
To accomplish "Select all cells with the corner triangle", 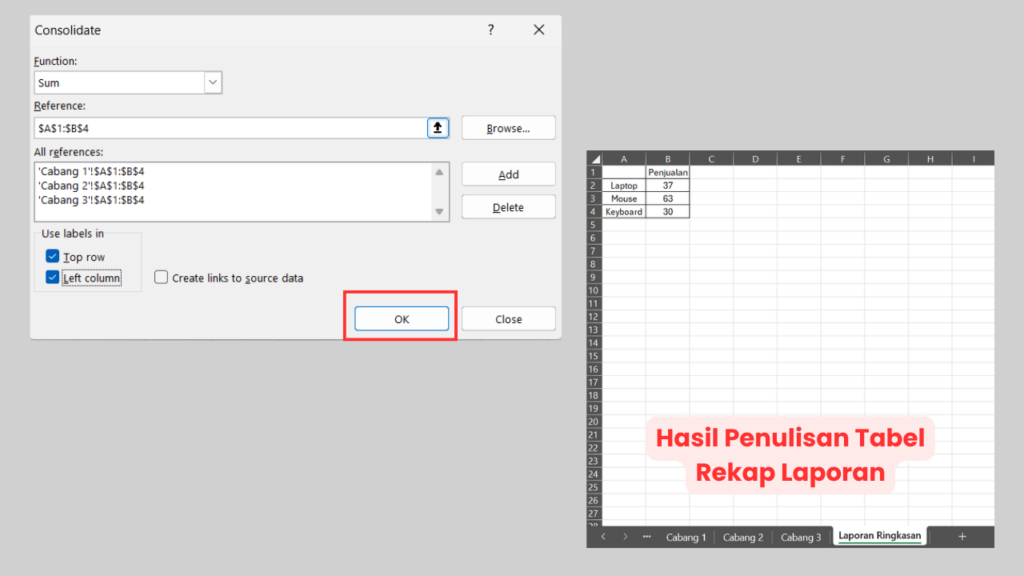I will (595, 158).
